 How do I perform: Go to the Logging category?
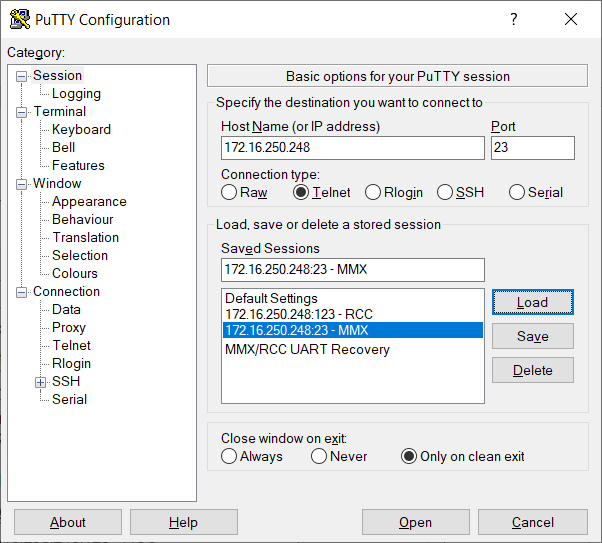click(x=76, y=93)
